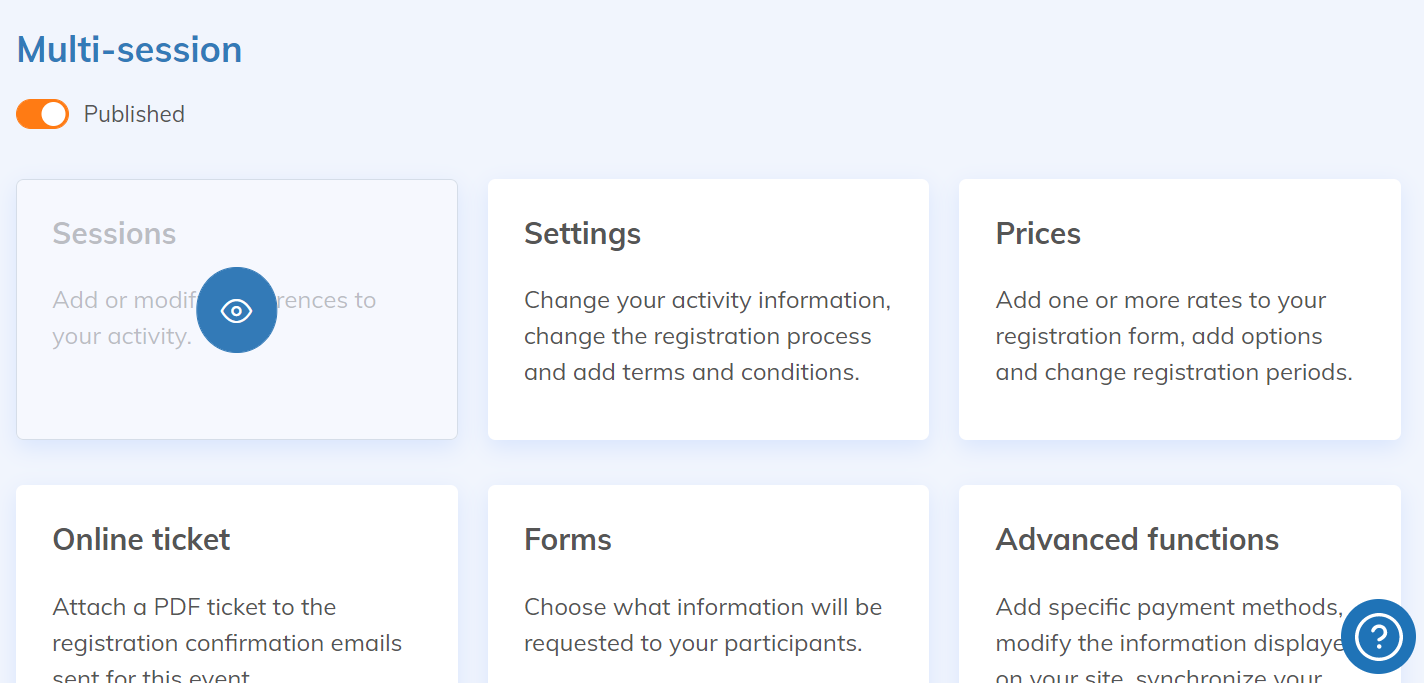Click the Multi-session page title
This screenshot has height=683, width=1424.
point(129,50)
